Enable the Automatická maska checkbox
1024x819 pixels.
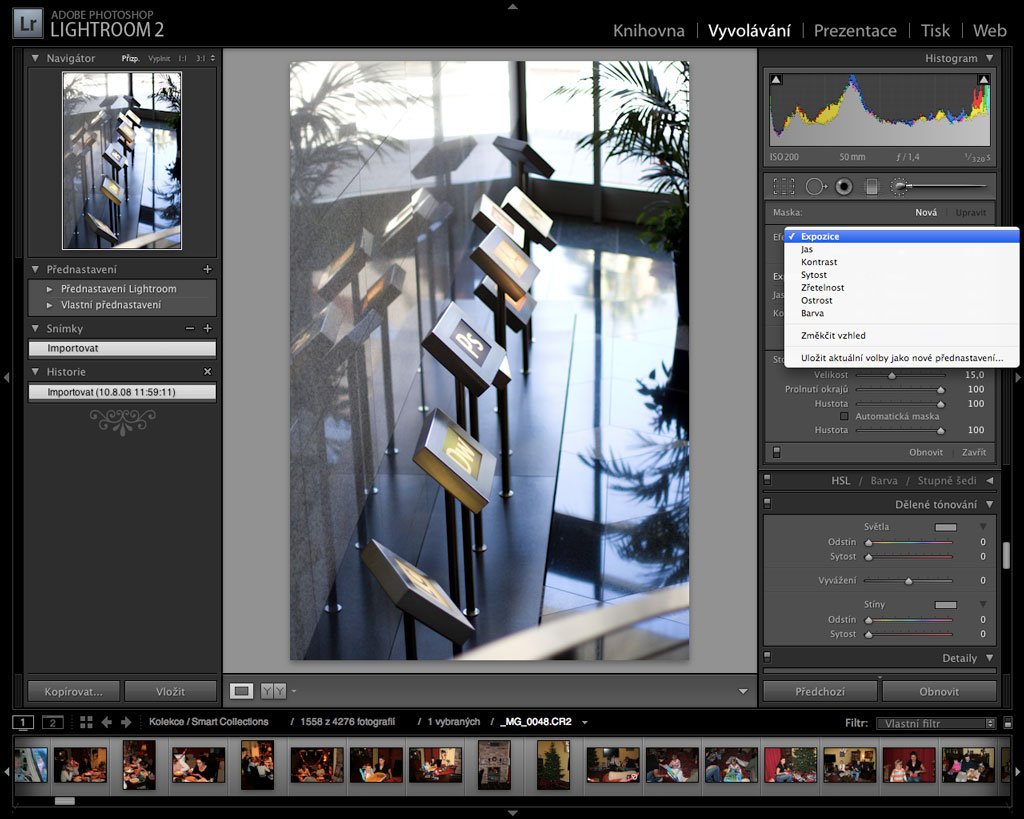click(x=845, y=416)
